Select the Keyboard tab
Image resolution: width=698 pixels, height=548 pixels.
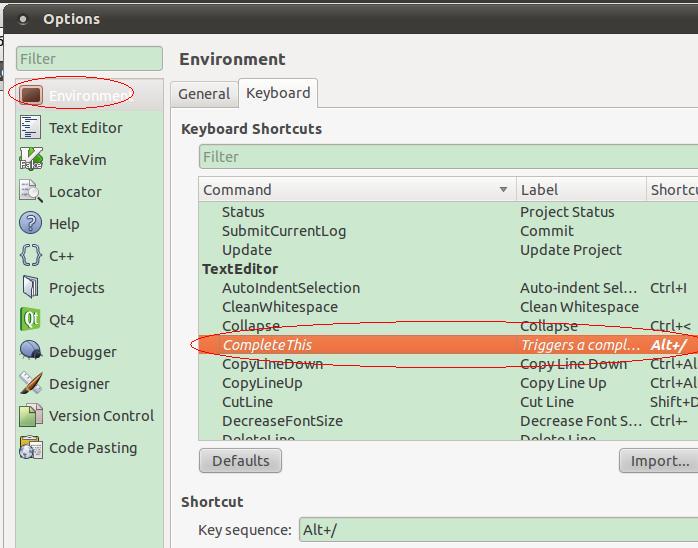(278, 93)
